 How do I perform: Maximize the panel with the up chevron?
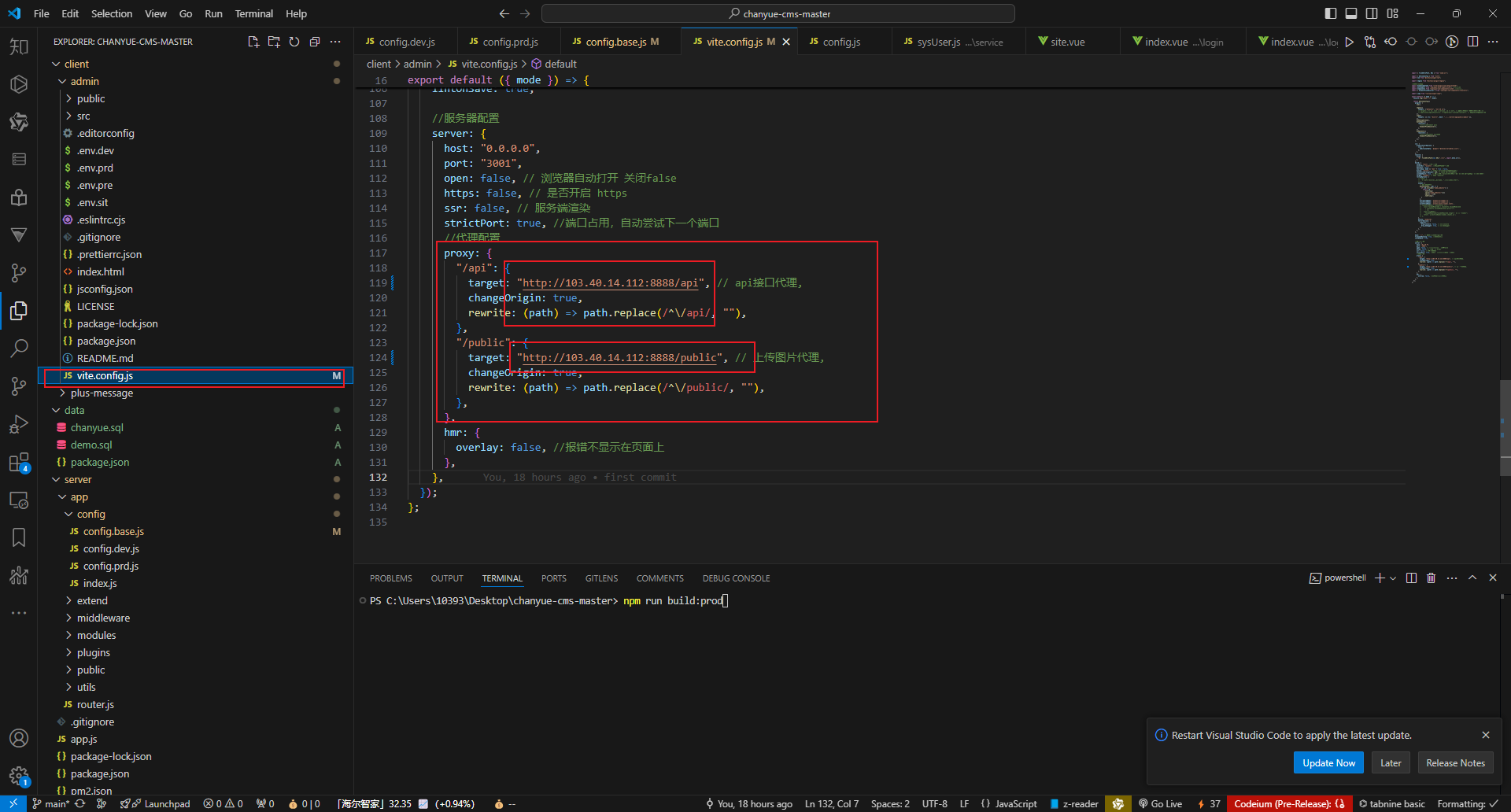[x=1472, y=578]
